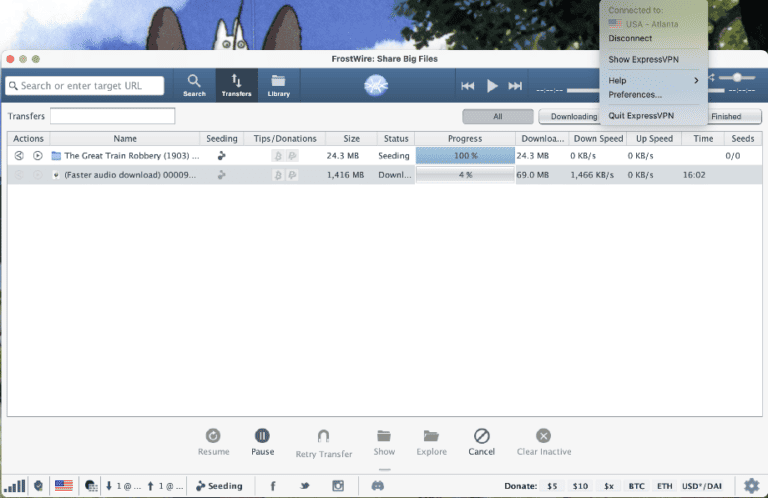The height and width of the screenshot is (498, 768).
Task: Click the Transfers filter text field
Action: [x=112, y=116]
